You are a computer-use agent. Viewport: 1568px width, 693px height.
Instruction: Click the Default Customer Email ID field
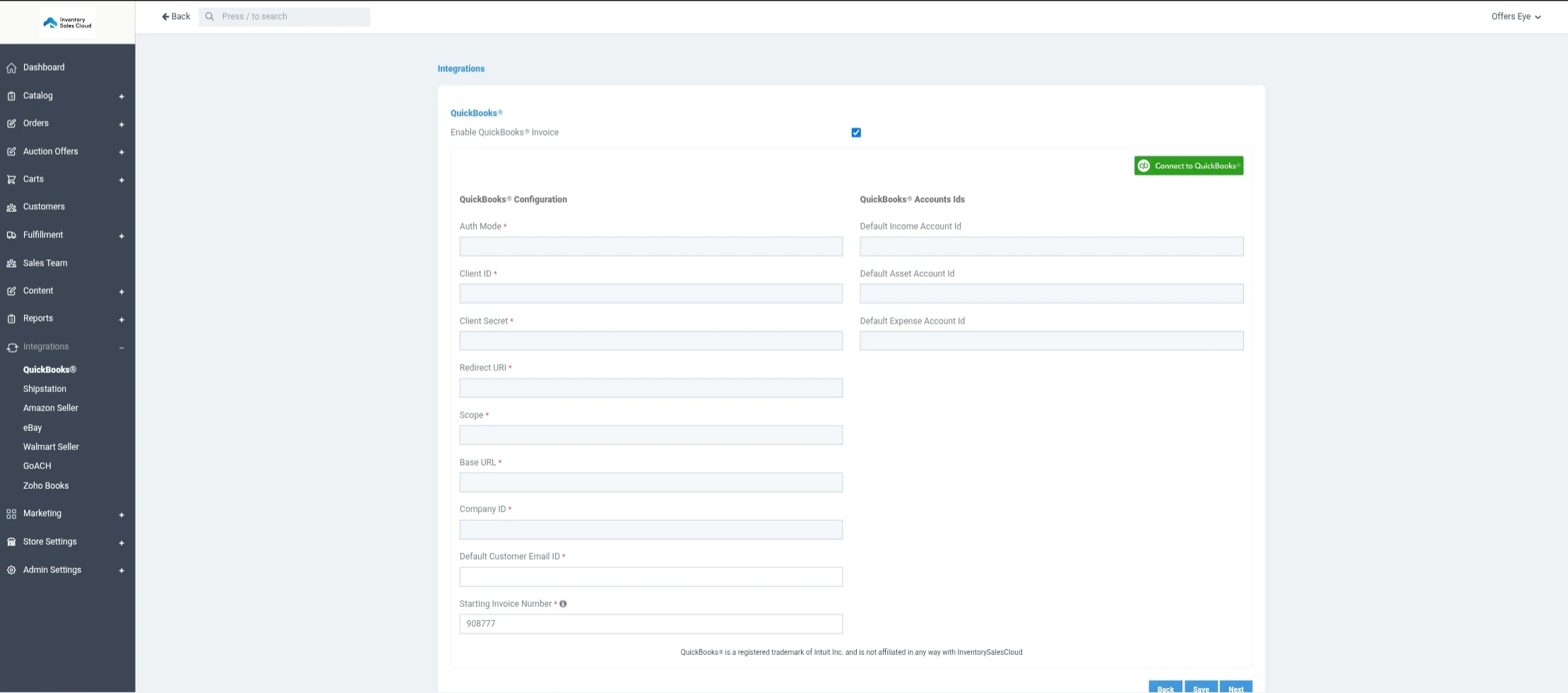(651, 577)
